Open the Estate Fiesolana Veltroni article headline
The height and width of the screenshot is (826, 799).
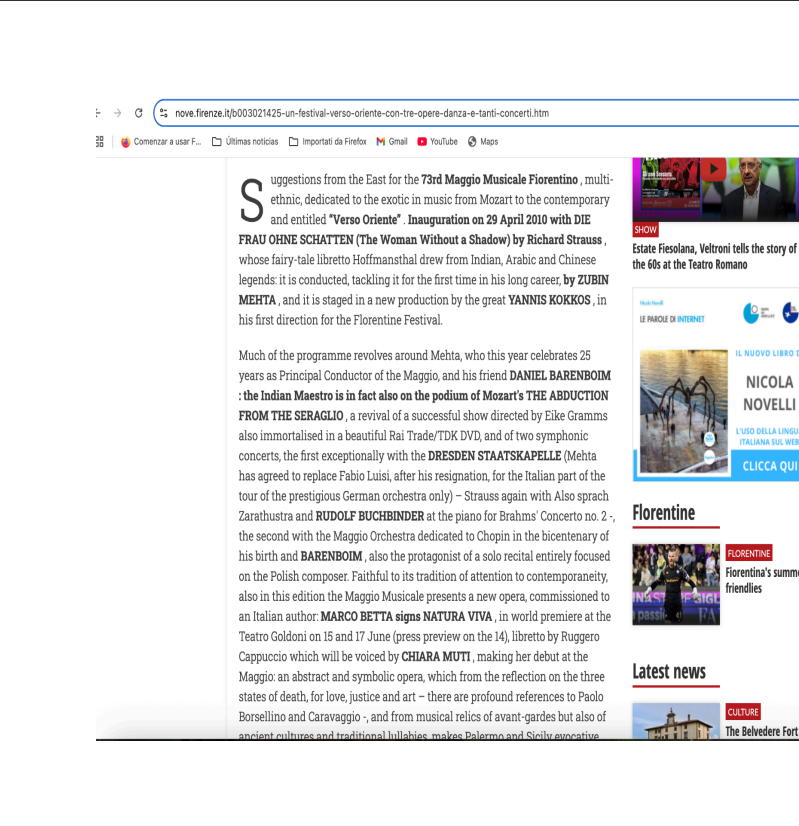click(x=715, y=257)
